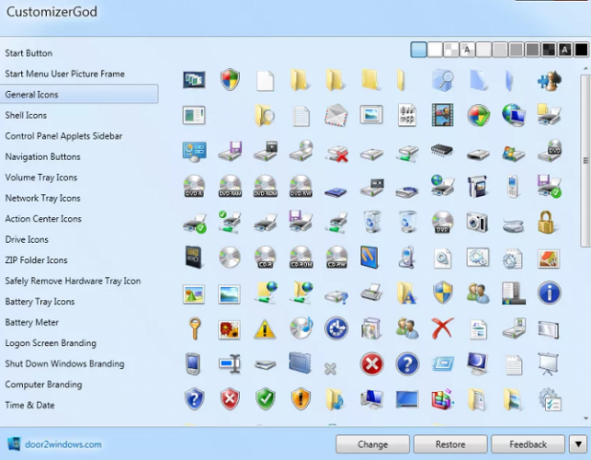This screenshot has width=591, height=460.
Task: Select Drive Icons category
Action: click(27, 239)
